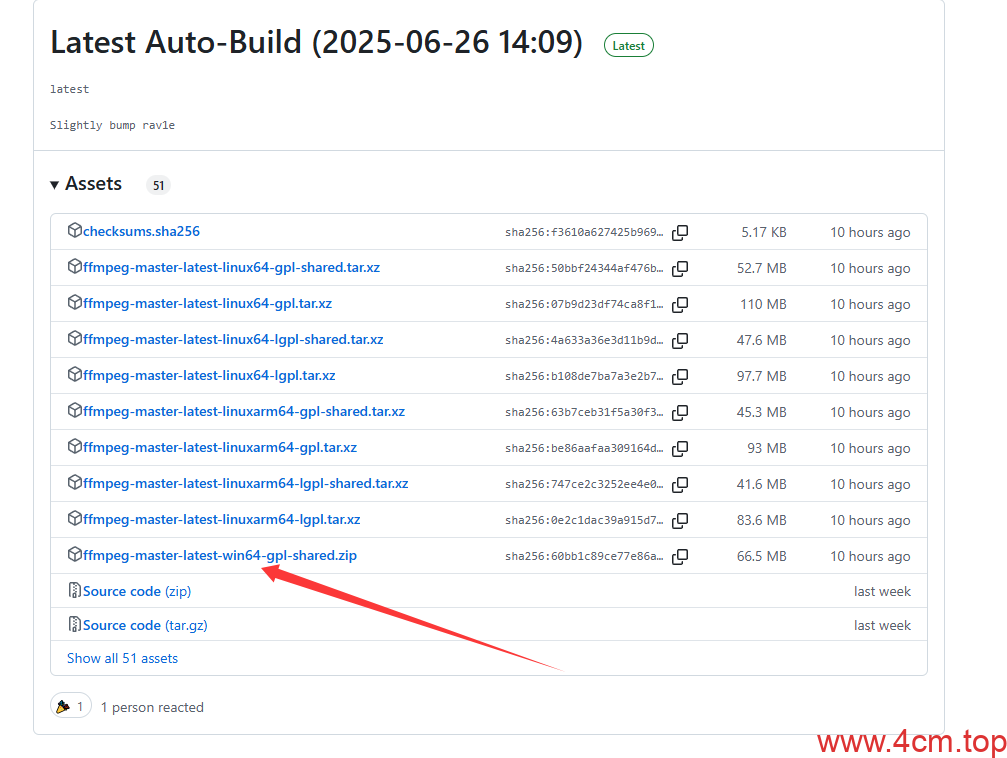
Task: Click package icon beside checksums.sha256
Action: (x=74, y=230)
